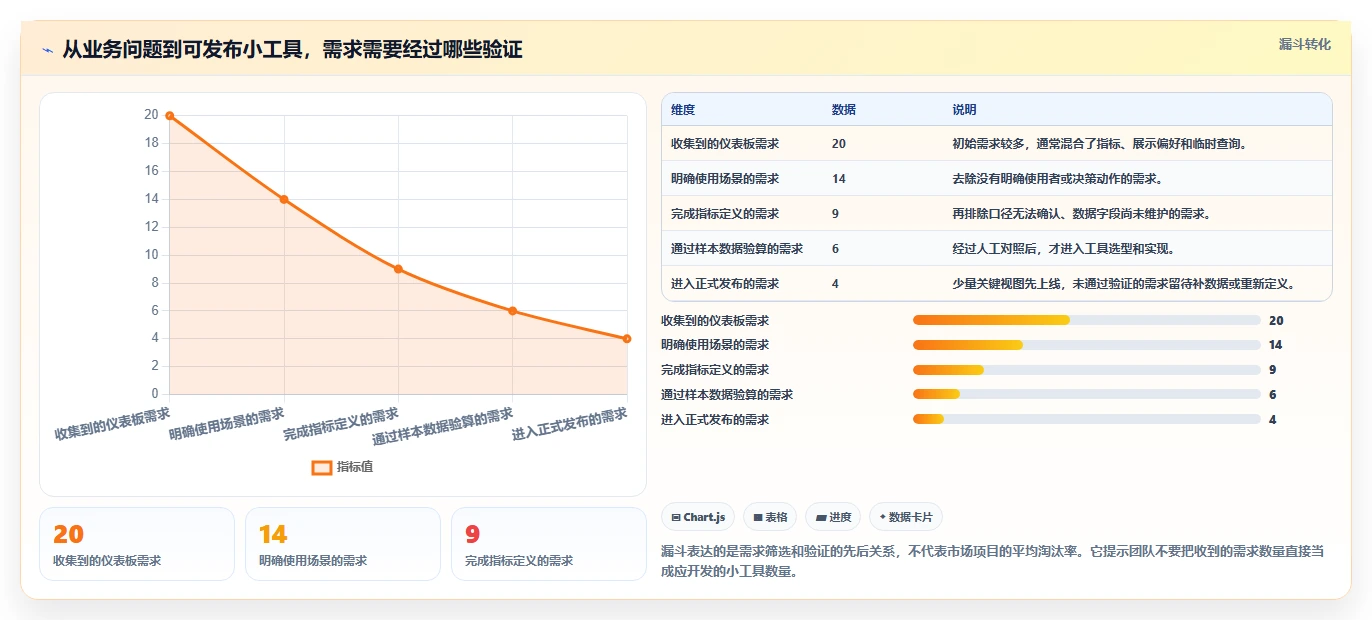Click the chart data point at value 4
Screen dimensions: 1372x620
click(627, 339)
